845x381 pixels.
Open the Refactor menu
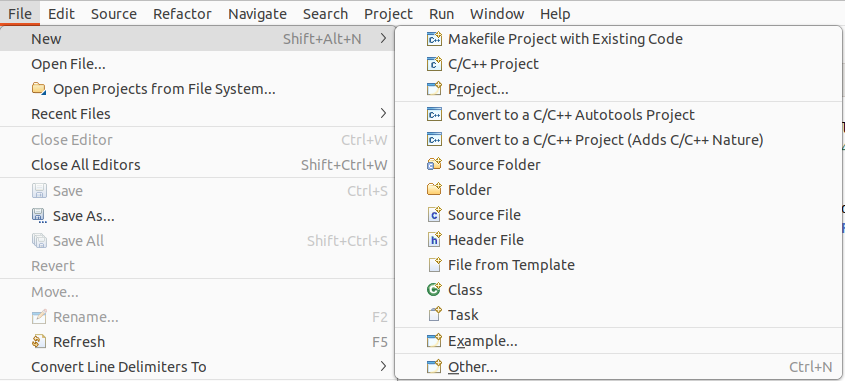(x=182, y=13)
